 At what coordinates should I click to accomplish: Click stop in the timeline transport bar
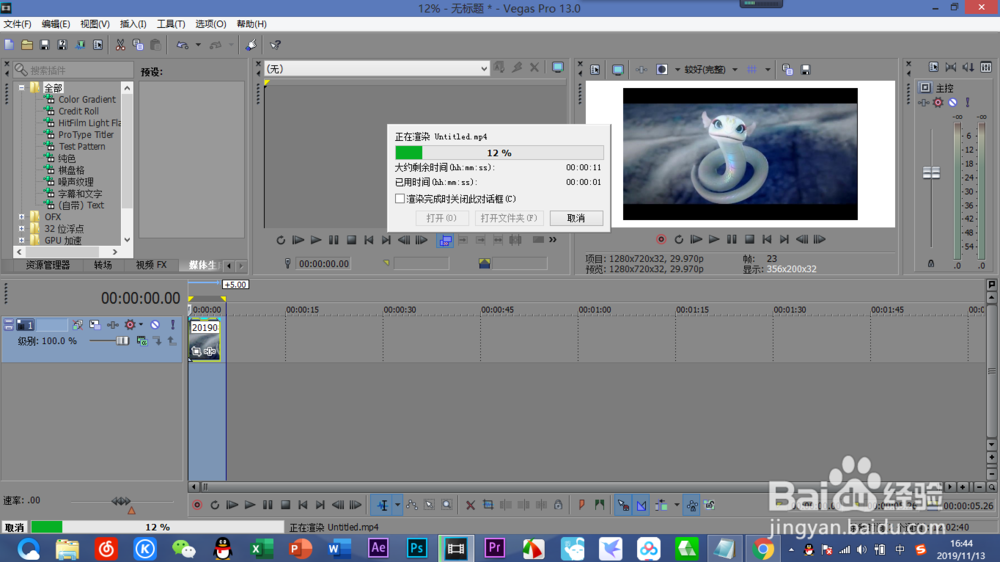click(x=286, y=505)
